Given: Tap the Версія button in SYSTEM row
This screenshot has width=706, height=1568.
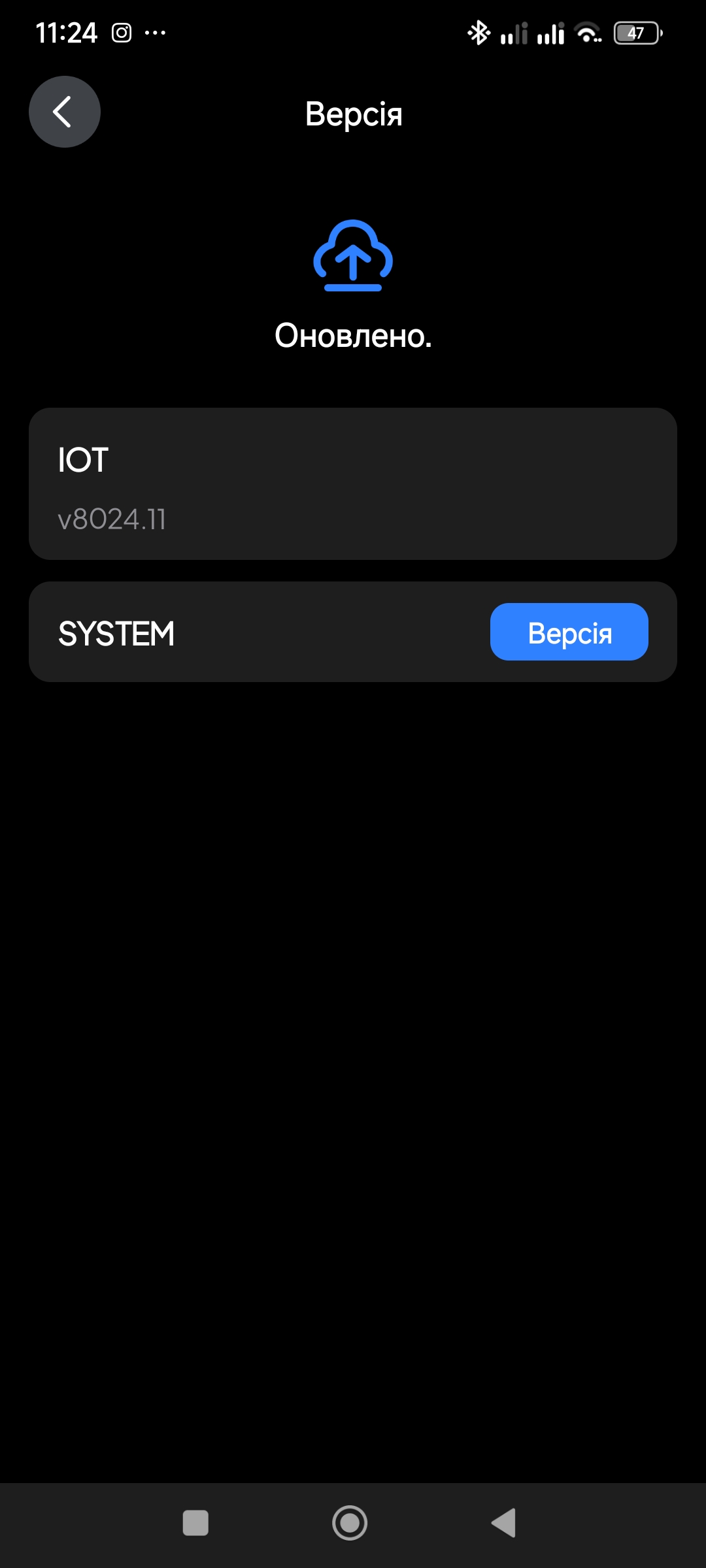Looking at the screenshot, I should pos(569,632).
